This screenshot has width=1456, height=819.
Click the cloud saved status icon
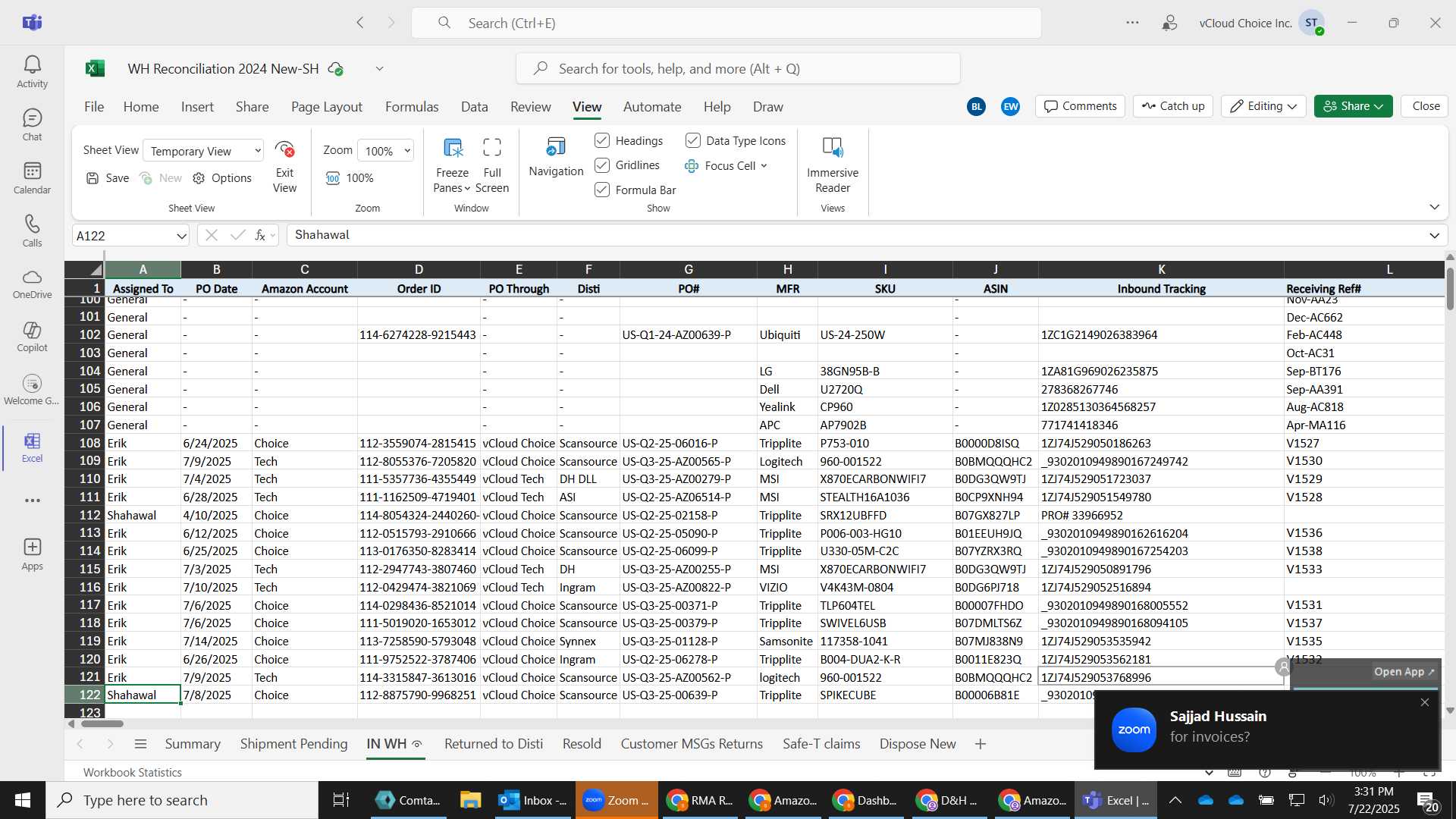335,69
